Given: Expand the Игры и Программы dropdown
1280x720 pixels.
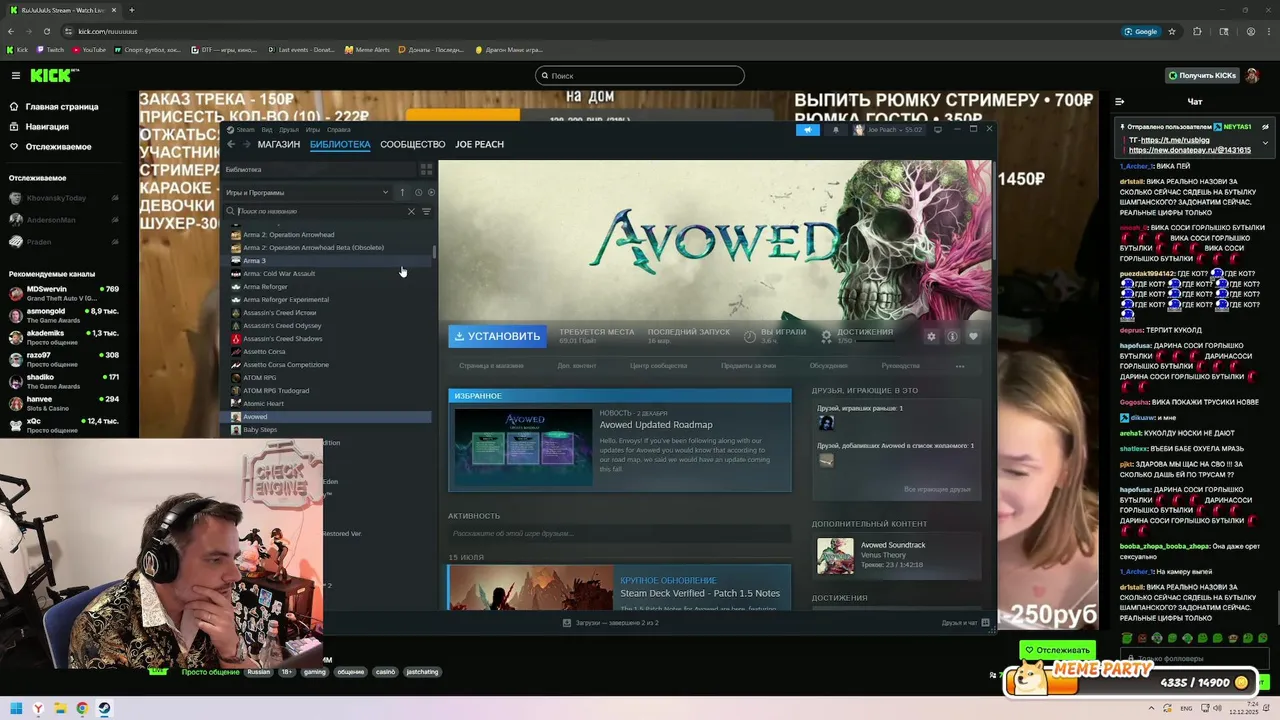Looking at the screenshot, I should 307,192.
